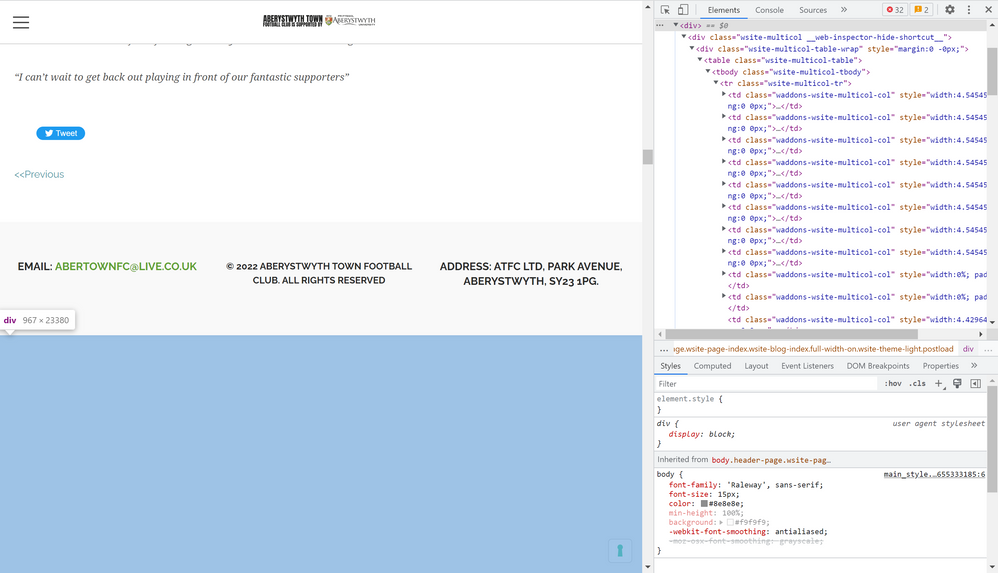Open the hamburger menu on the website
Viewport: 998px width, 573px height.
(21, 22)
